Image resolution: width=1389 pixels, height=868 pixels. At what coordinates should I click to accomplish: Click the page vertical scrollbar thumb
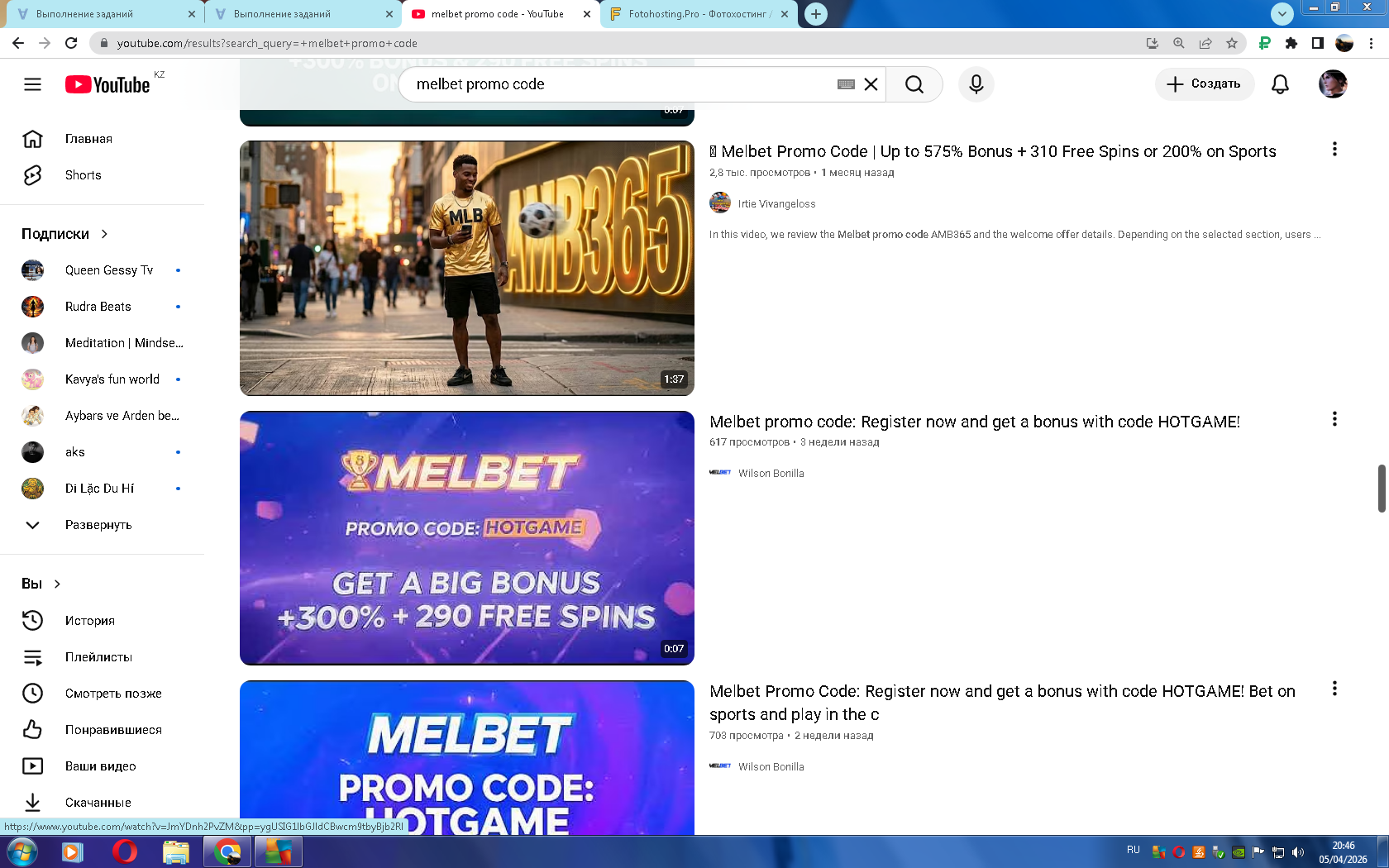(x=1382, y=488)
